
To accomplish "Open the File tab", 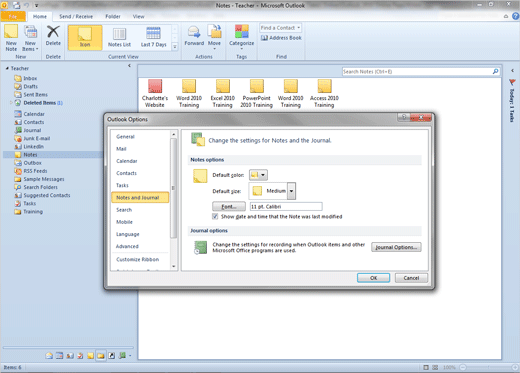I will 13,16.
